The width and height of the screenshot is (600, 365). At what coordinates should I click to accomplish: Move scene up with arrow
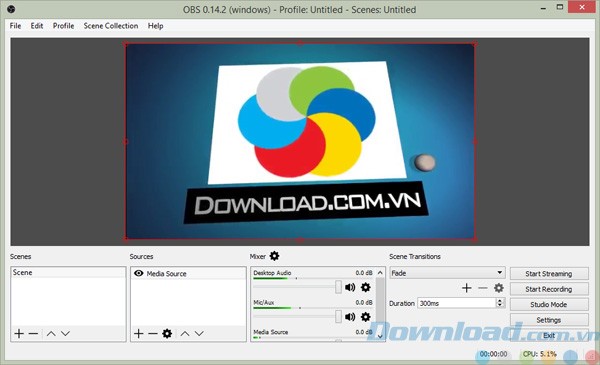click(x=51, y=334)
